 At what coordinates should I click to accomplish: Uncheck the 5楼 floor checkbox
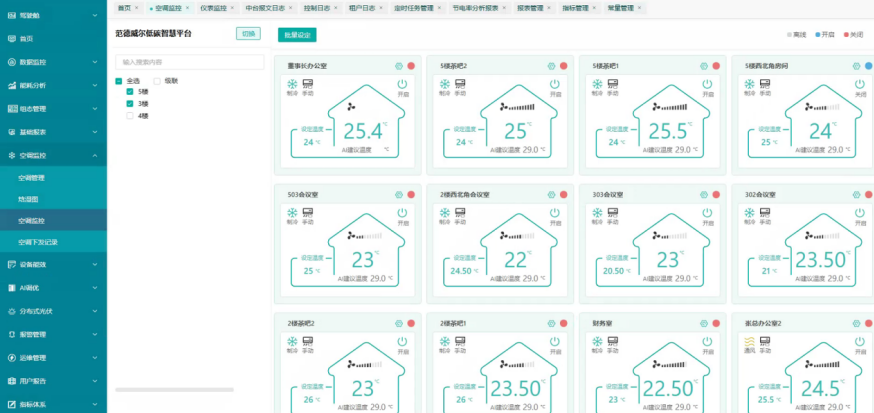[130, 91]
